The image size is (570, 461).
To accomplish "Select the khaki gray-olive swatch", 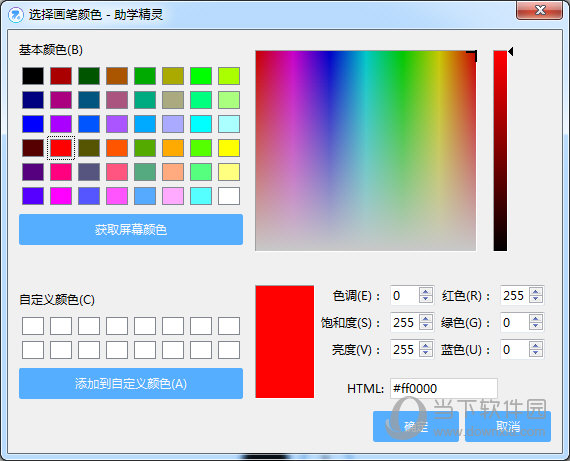I will 173,100.
